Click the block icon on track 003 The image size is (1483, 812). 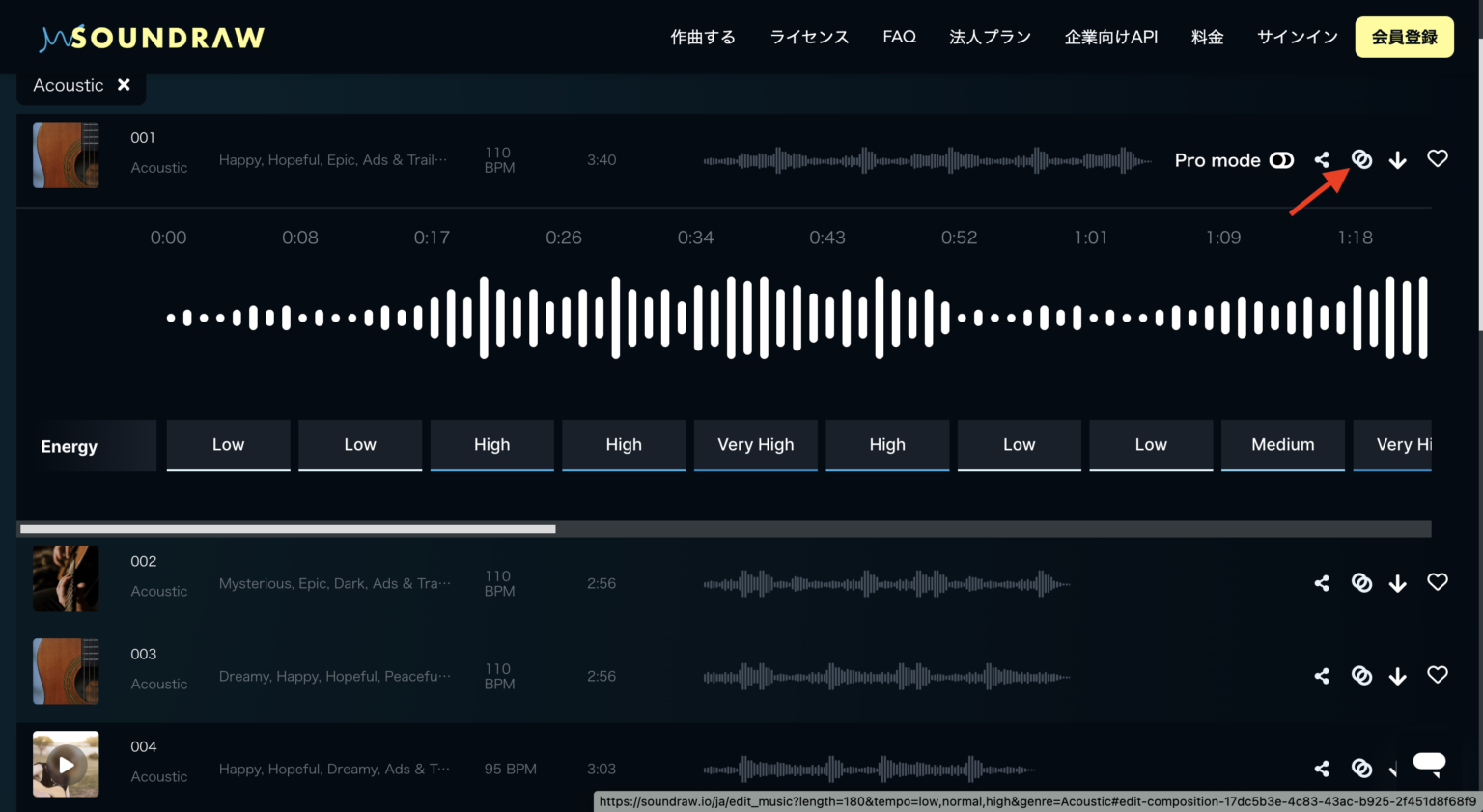[x=1361, y=676]
